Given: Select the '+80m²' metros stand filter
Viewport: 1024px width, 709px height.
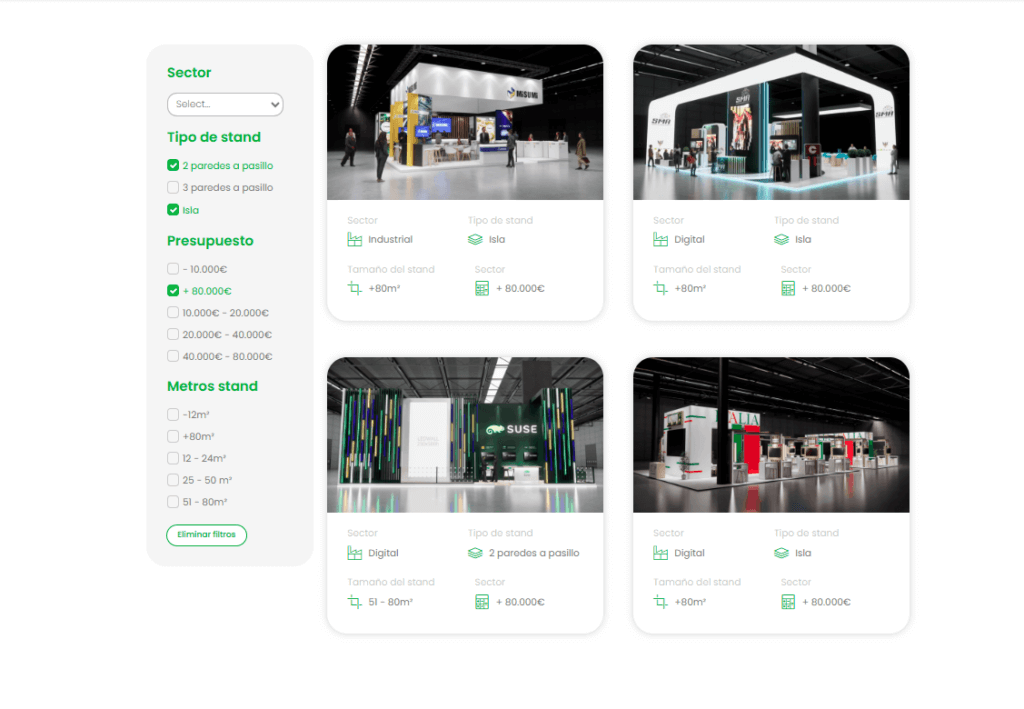Looking at the screenshot, I should click(173, 436).
